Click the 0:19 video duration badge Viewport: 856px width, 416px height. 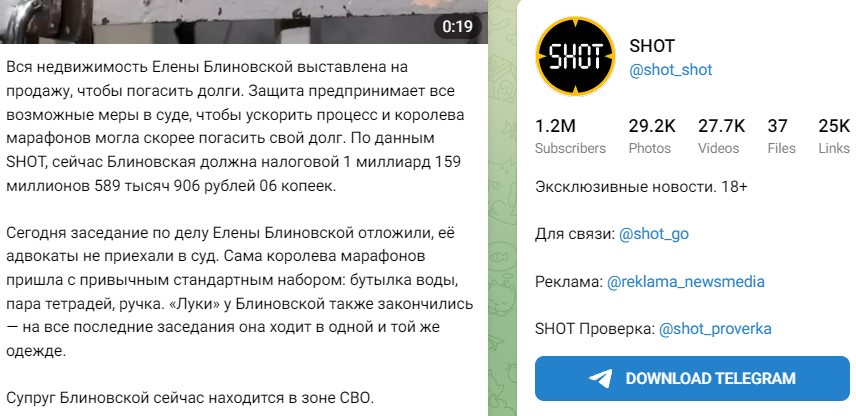tap(457, 26)
